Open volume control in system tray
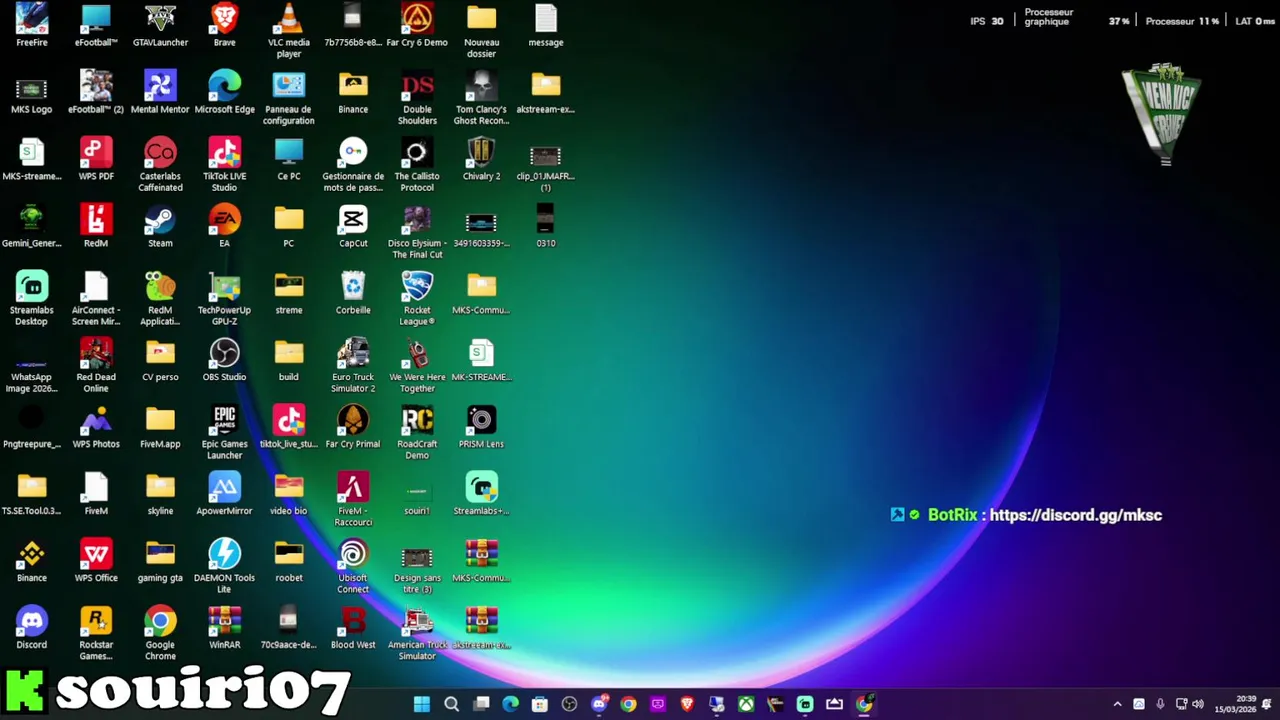Image resolution: width=1280 pixels, height=720 pixels. pyautogui.click(x=1198, y=704)
